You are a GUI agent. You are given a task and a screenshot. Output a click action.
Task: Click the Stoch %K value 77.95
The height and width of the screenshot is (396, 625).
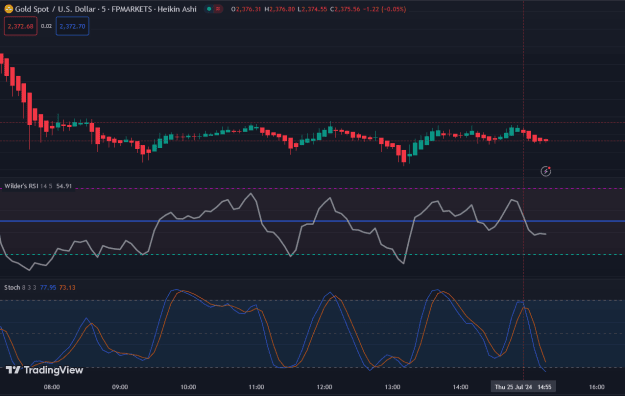click(x=48, y=288)
